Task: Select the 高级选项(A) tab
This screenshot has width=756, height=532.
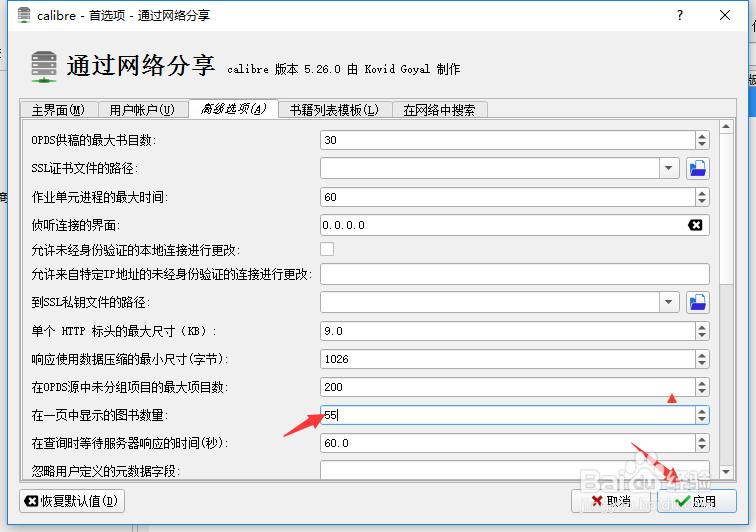Action: click(x=234, y=109)
